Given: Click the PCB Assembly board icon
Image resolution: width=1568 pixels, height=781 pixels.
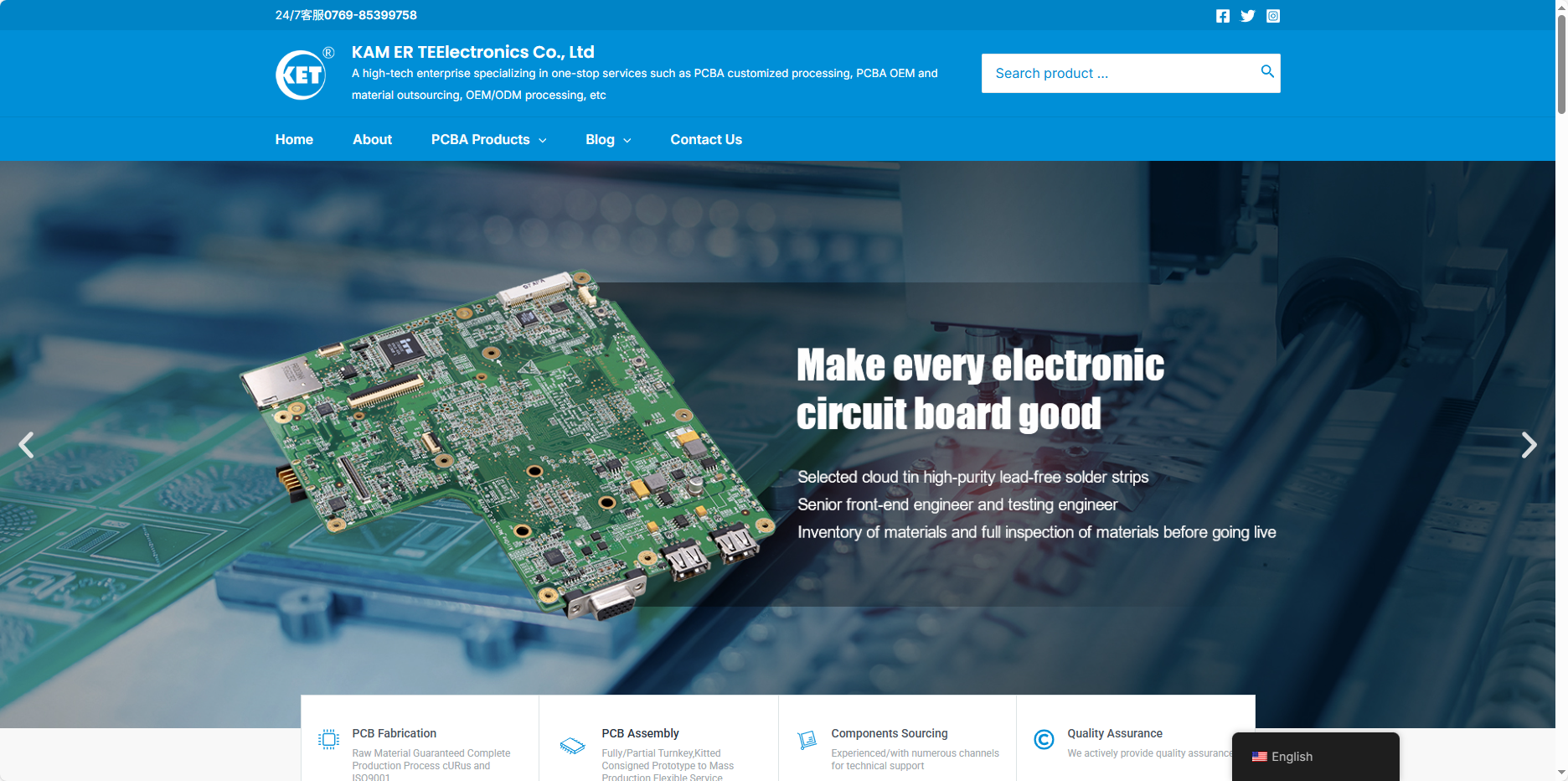Looking at the screenshot, I should pos(572,745).
